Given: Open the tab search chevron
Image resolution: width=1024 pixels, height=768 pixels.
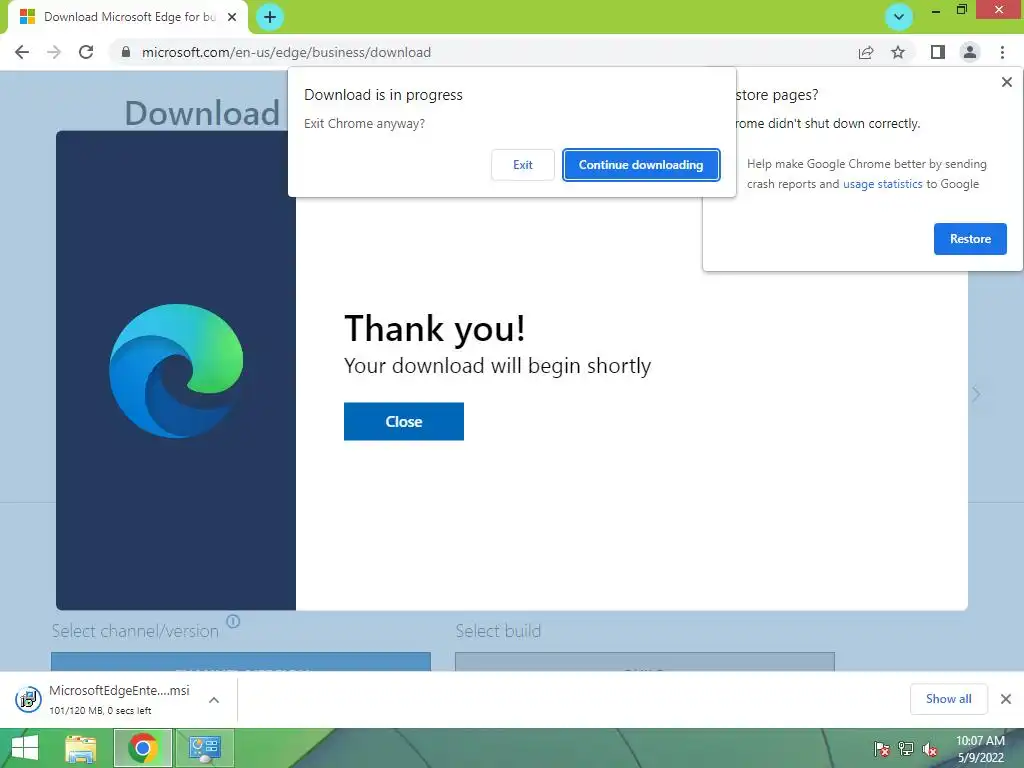Looking at the screenshot, I should point(899,16).
